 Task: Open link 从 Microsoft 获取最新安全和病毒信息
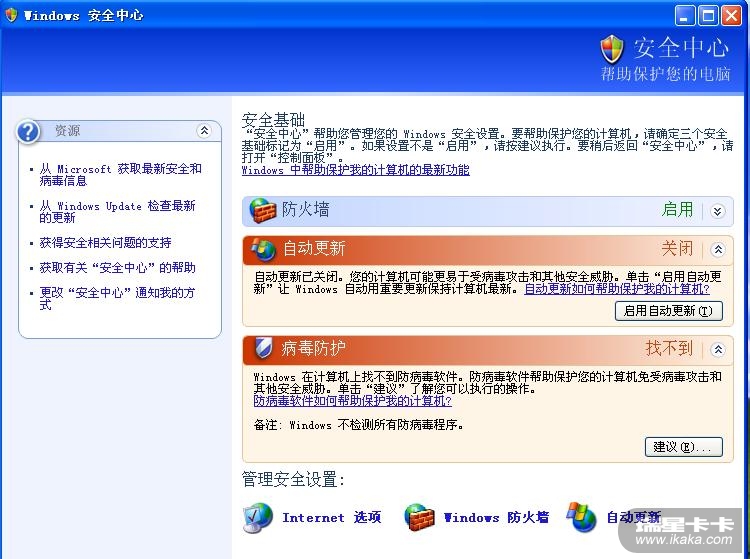121,174
